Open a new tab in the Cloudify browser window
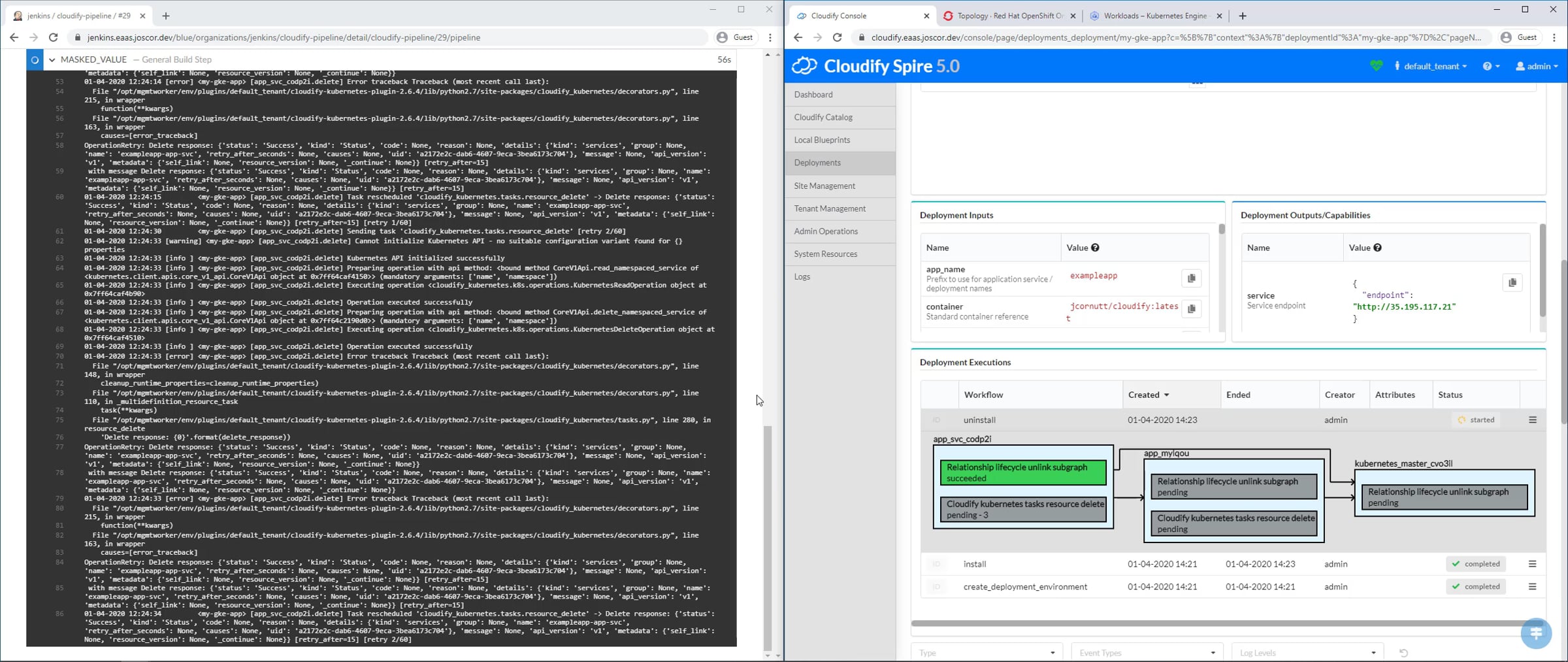Image resolution: width=1568 pixels, height=662 pixels. pos(1243,16)
